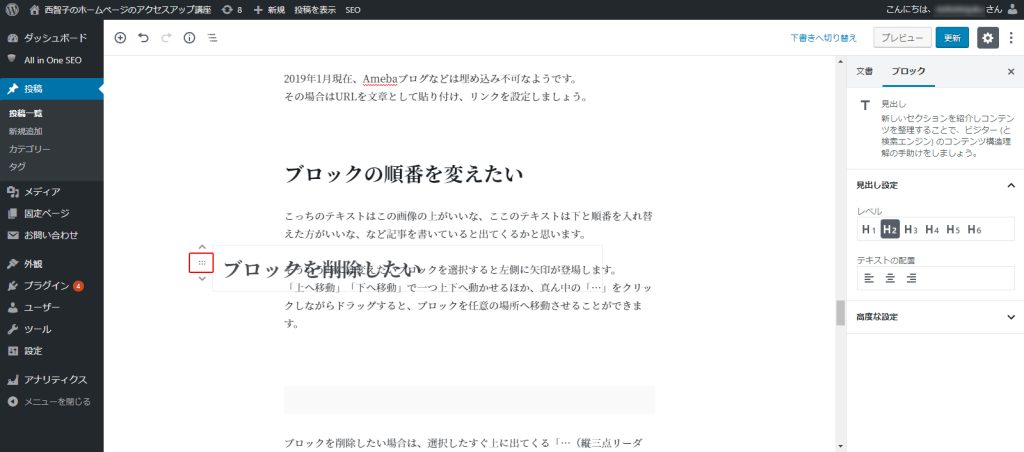
Task: Open the content structure info icon
Action: tap(189, 38)
